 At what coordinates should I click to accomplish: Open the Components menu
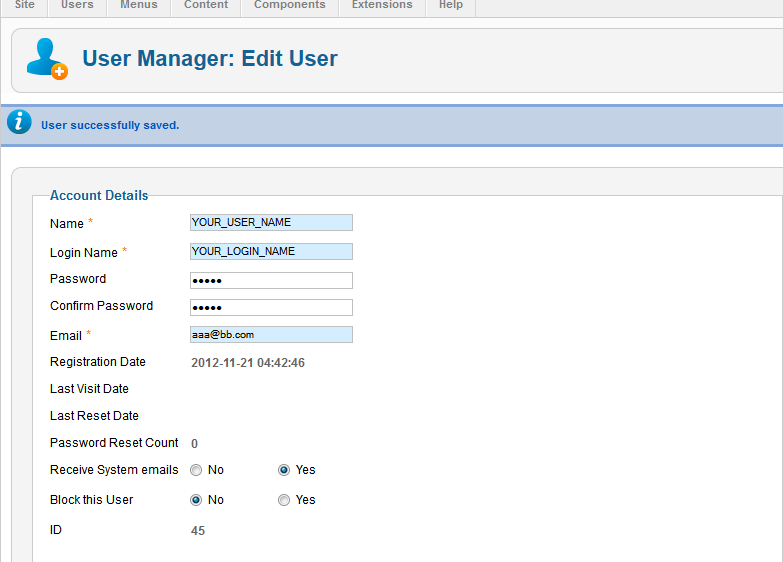pos(289,6)
